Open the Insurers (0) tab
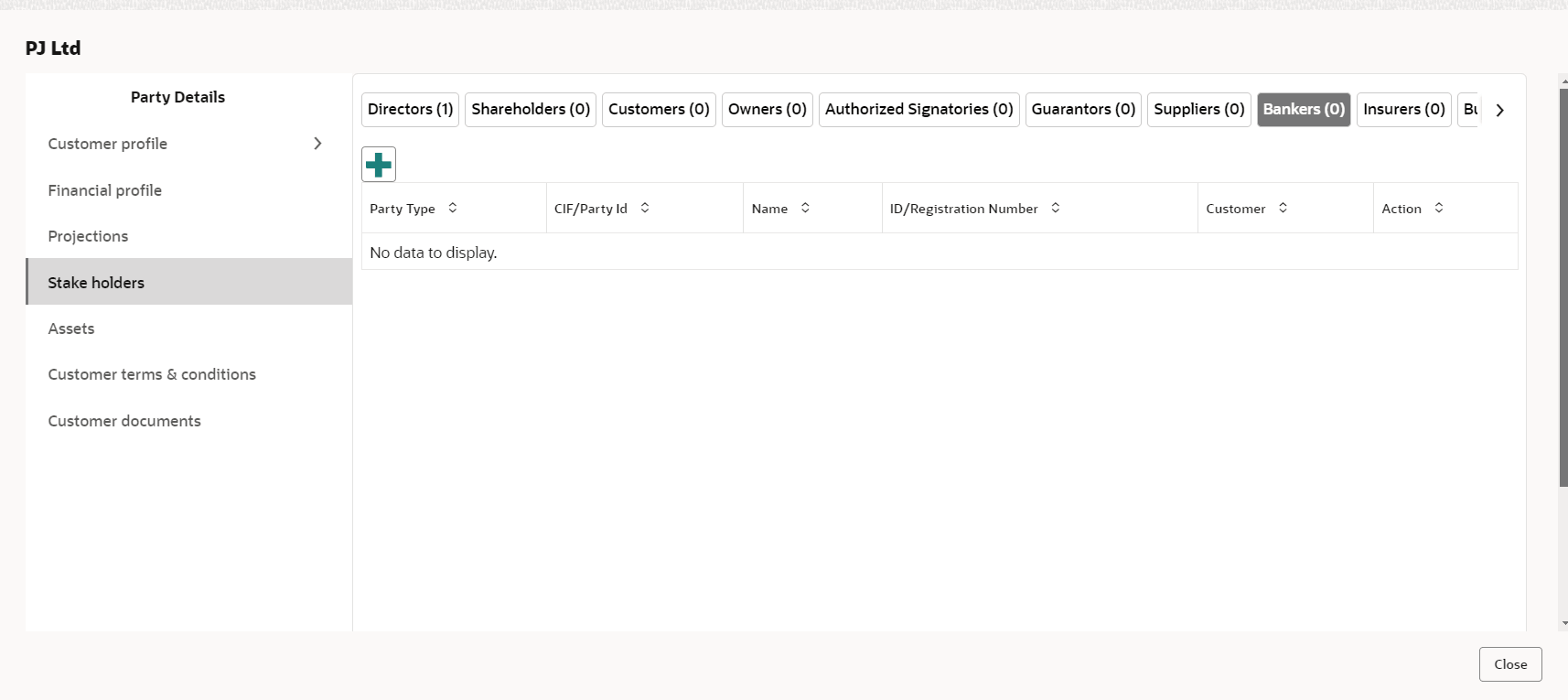 1404,110
